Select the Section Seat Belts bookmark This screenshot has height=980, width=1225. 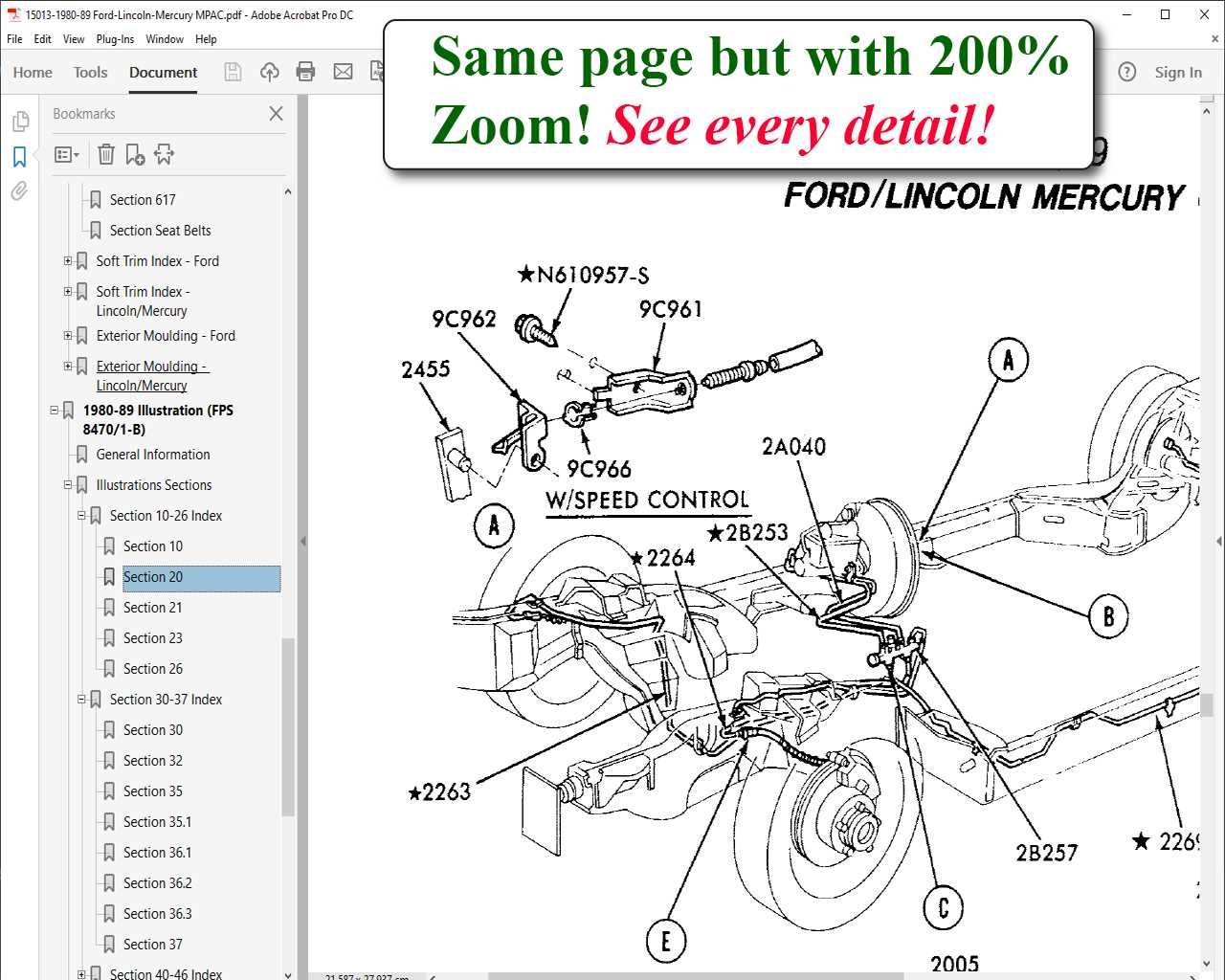pyautogui.click(x=160, y=230)
